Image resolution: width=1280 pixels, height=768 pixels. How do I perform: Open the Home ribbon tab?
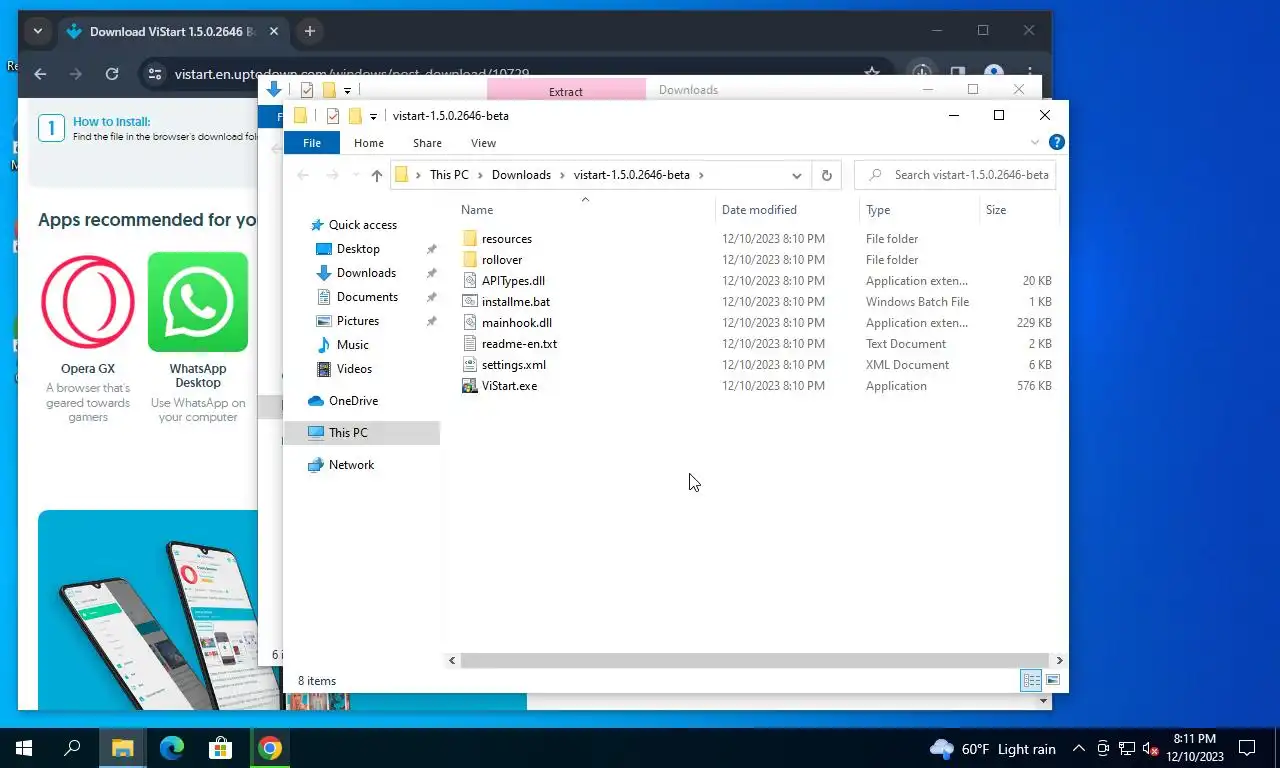click(x=369, y=143)
